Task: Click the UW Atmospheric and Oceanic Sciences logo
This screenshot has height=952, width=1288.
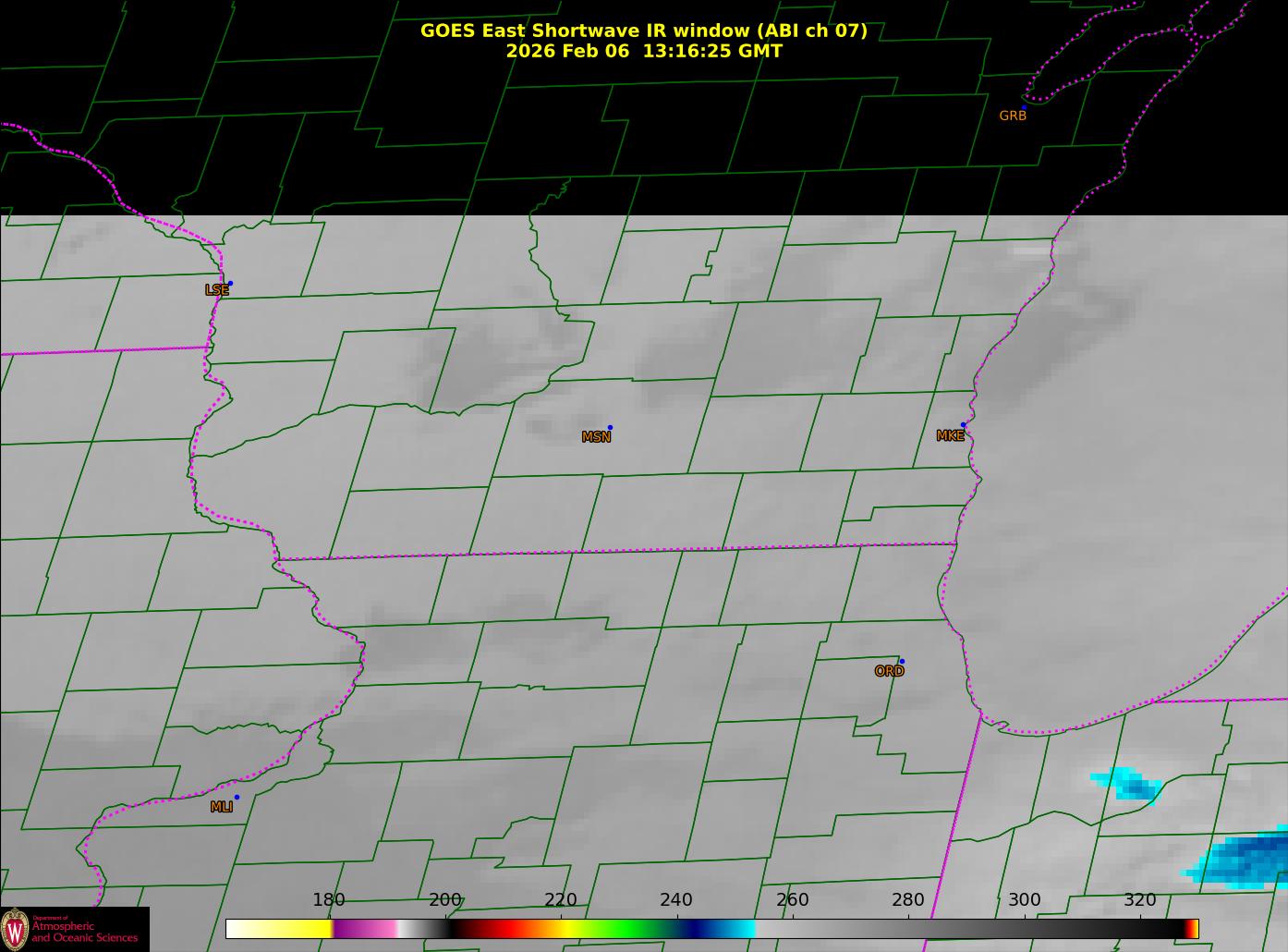Action: pos(74,929)
